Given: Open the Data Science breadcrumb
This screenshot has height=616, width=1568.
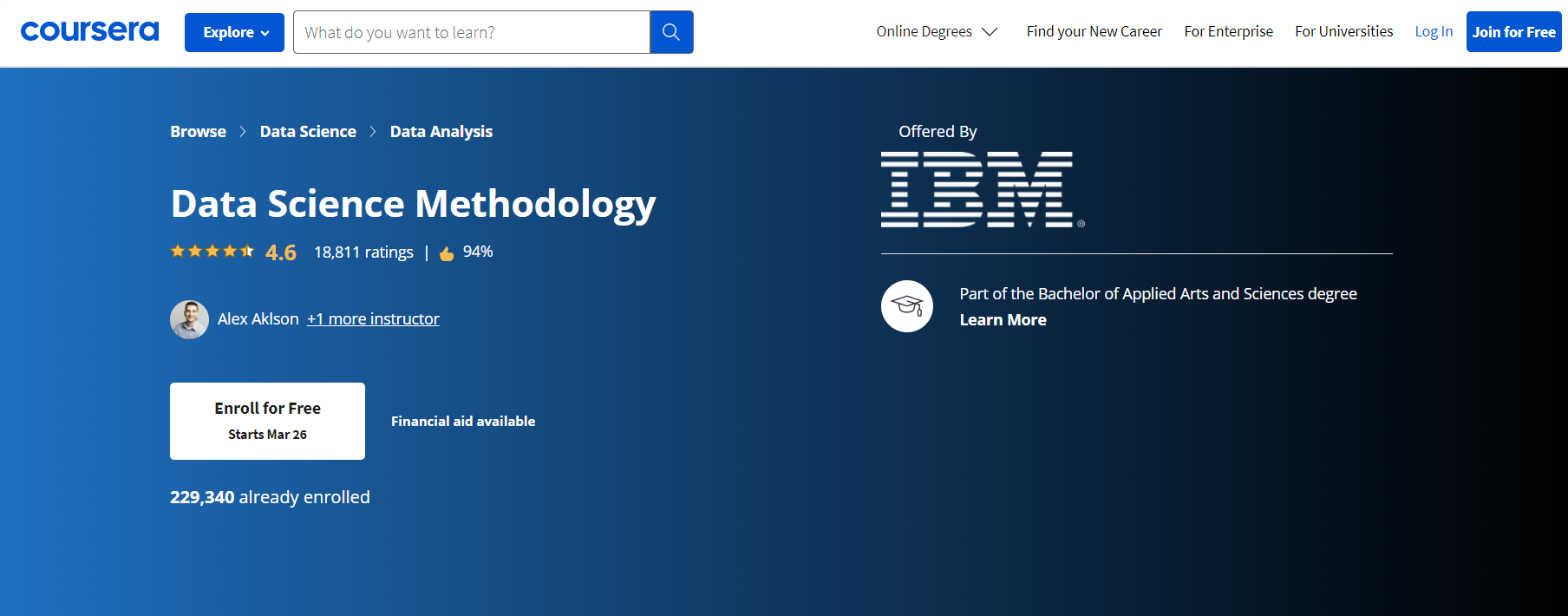Looking at the screenshot, I should [x=308, y=132].
